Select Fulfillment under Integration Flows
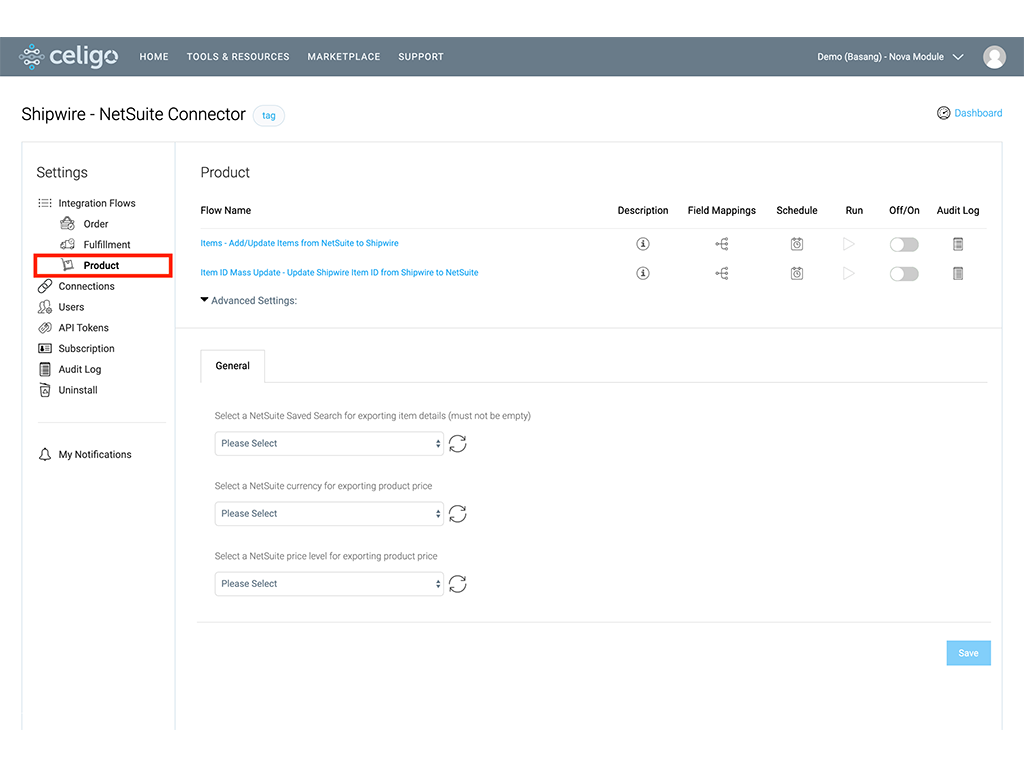1024x768 pixels. tap(107, 244)
